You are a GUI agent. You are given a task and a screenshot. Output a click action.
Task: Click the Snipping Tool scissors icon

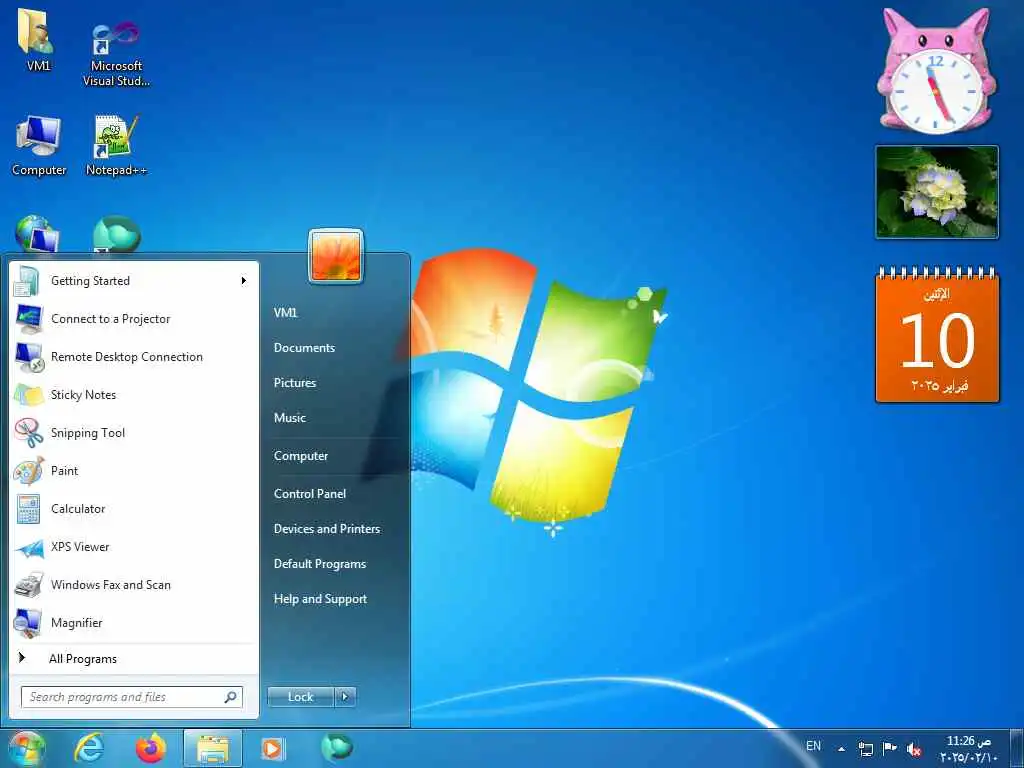(x=28, y=433)
